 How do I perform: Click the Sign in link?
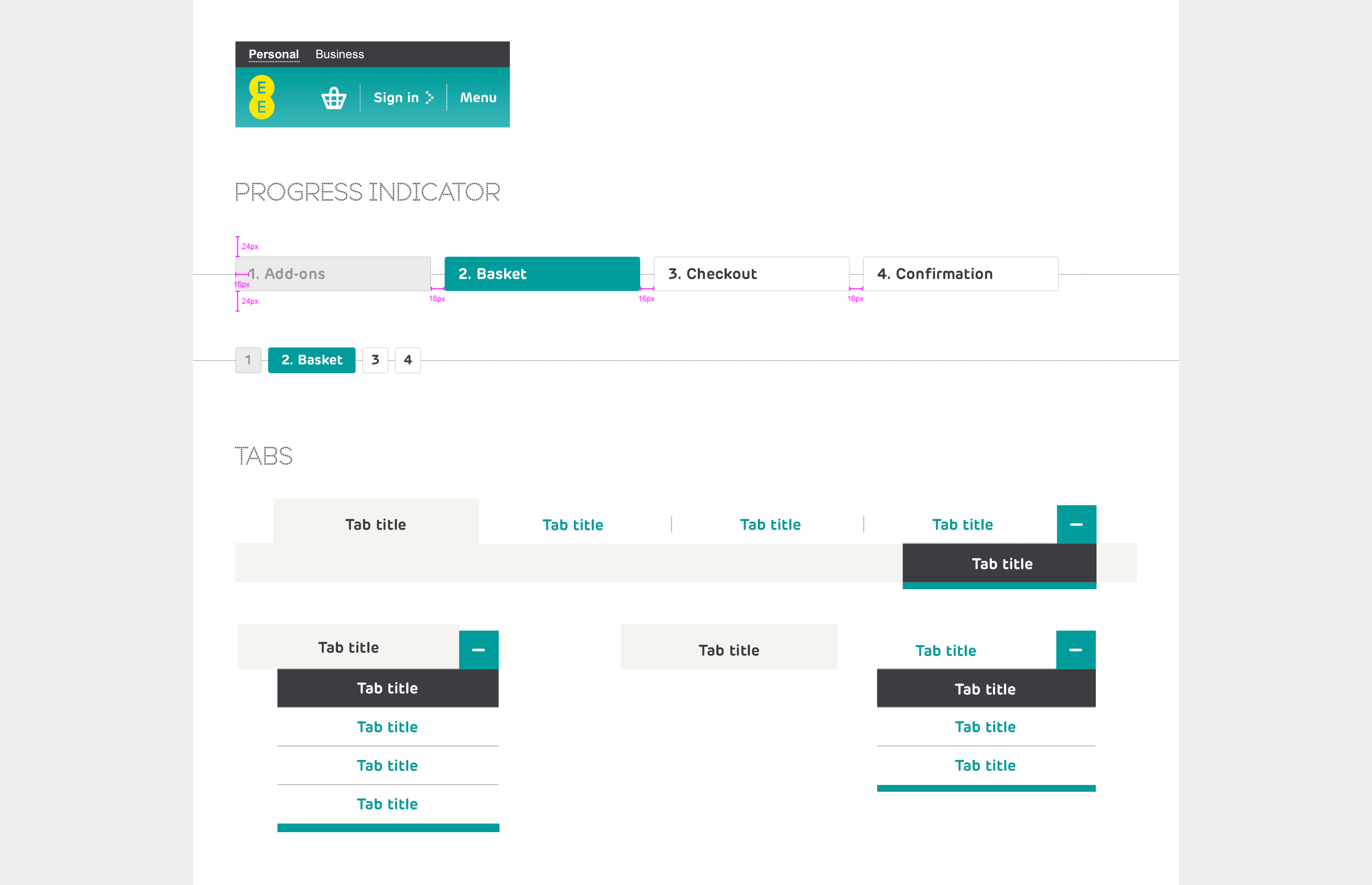403,98
